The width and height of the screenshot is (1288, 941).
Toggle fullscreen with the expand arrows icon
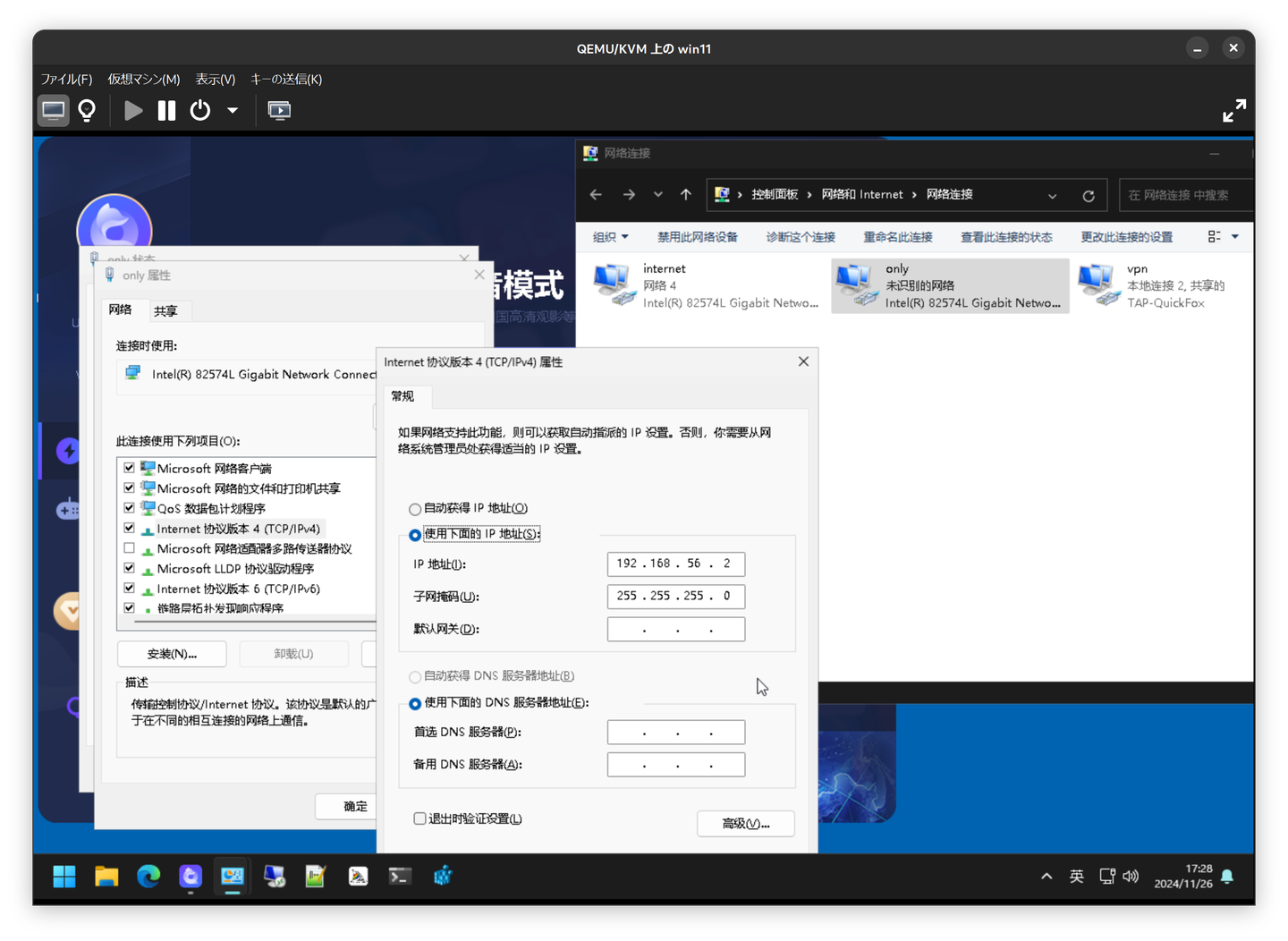pos(1233,111)
